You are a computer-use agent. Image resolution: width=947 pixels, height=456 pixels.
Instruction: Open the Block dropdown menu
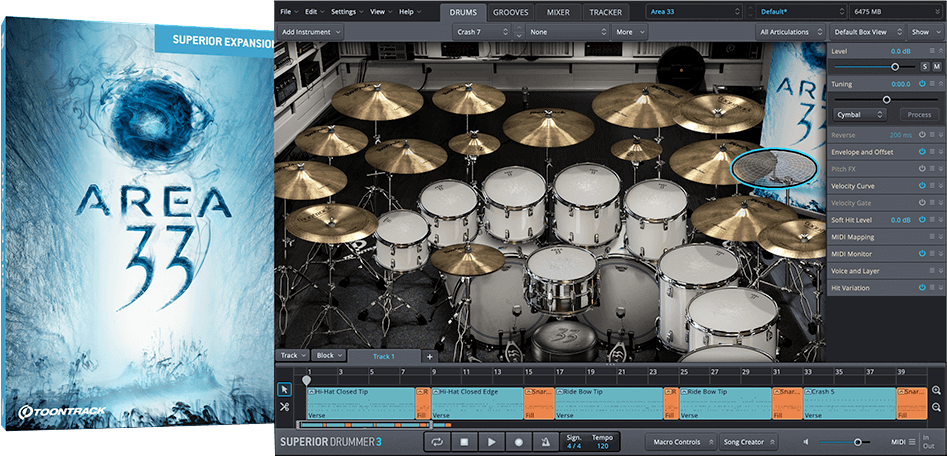coord(330,355)
